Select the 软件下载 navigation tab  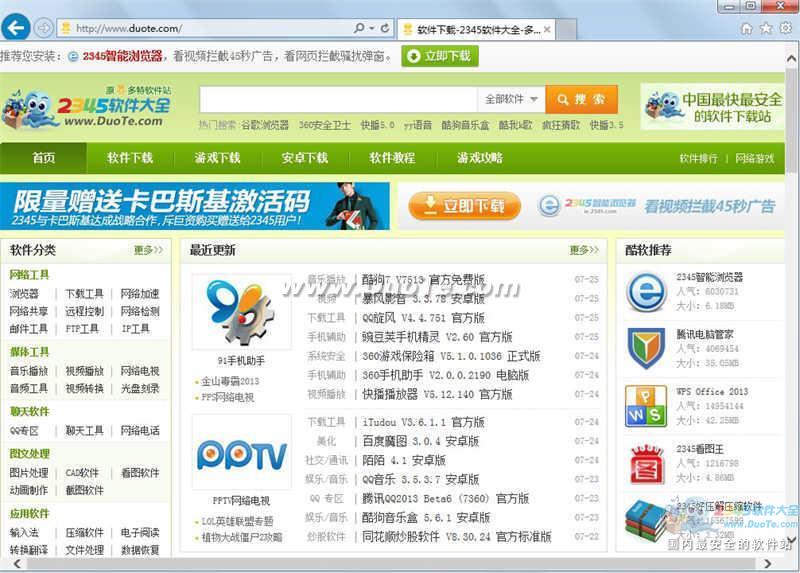(130, 158)
